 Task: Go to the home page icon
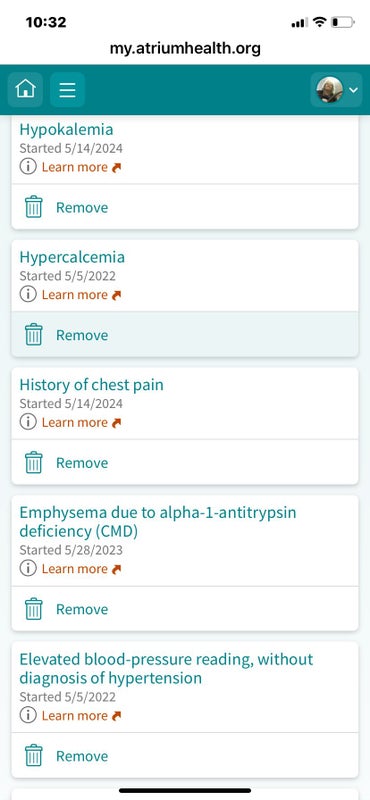[x=25, y=89]
